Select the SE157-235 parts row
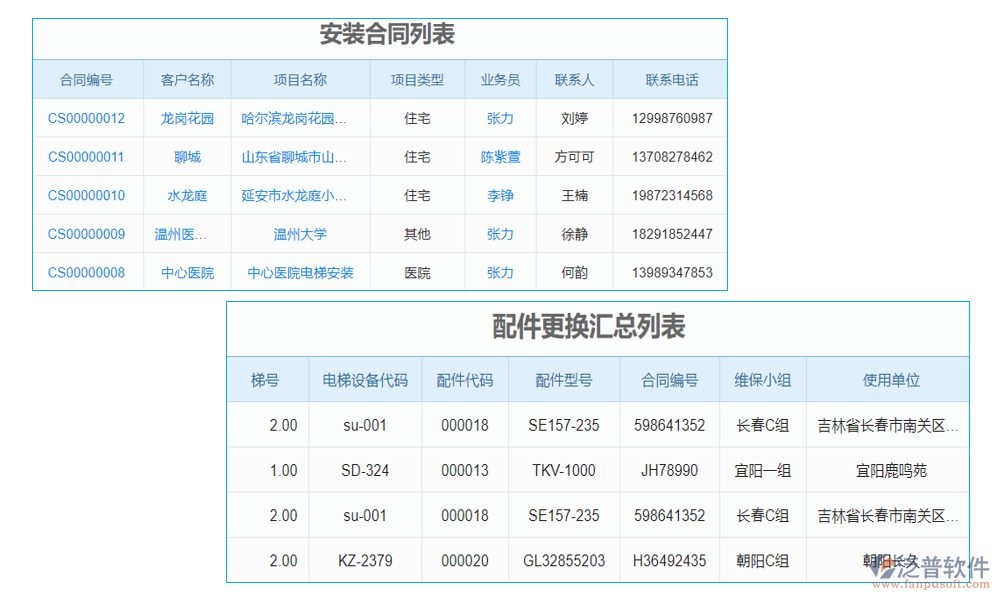Image resolution: width=1000 pixels, height=600 pixels. tap(563, 424)
